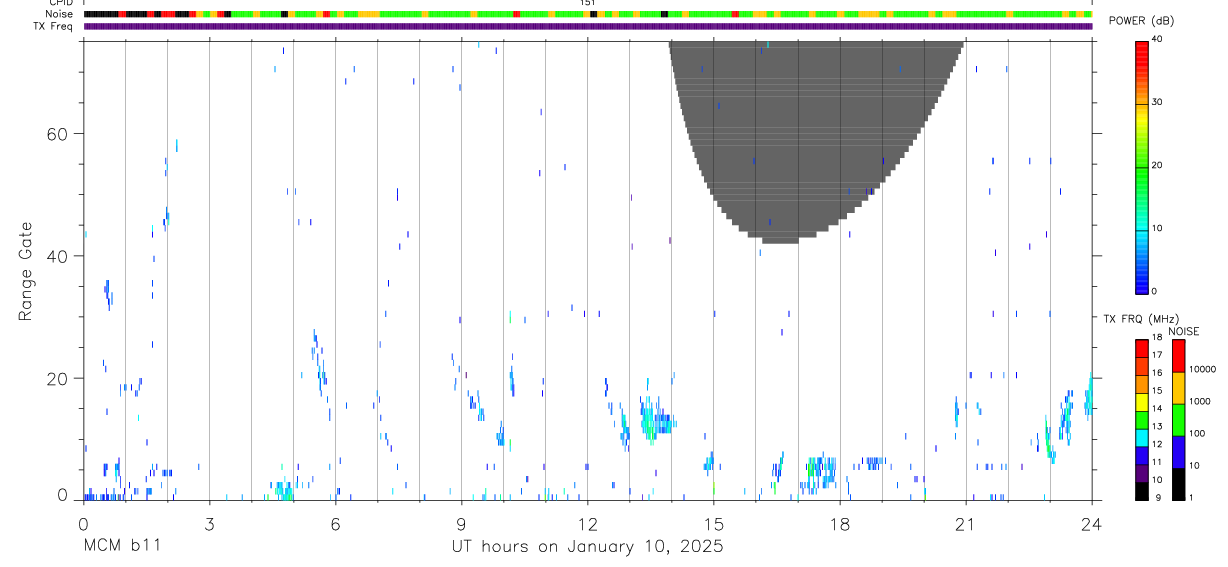
Task: Click the 1 label on NOISE scale
Action: 1191,497
